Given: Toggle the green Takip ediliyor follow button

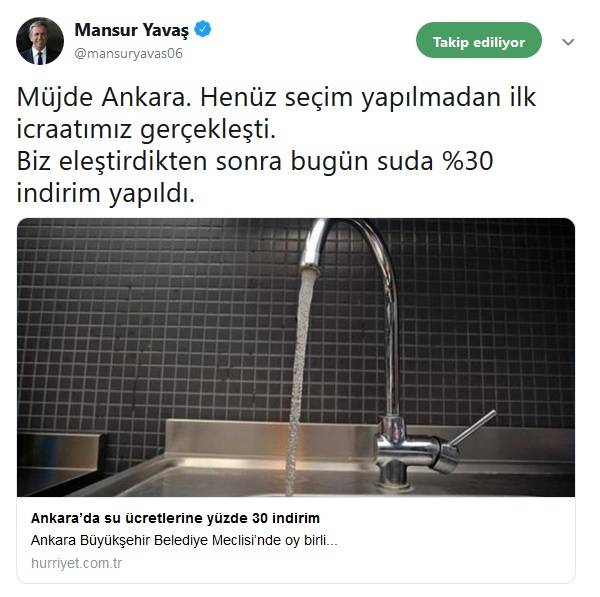Looking at the screenshot, I should [479, 41].
